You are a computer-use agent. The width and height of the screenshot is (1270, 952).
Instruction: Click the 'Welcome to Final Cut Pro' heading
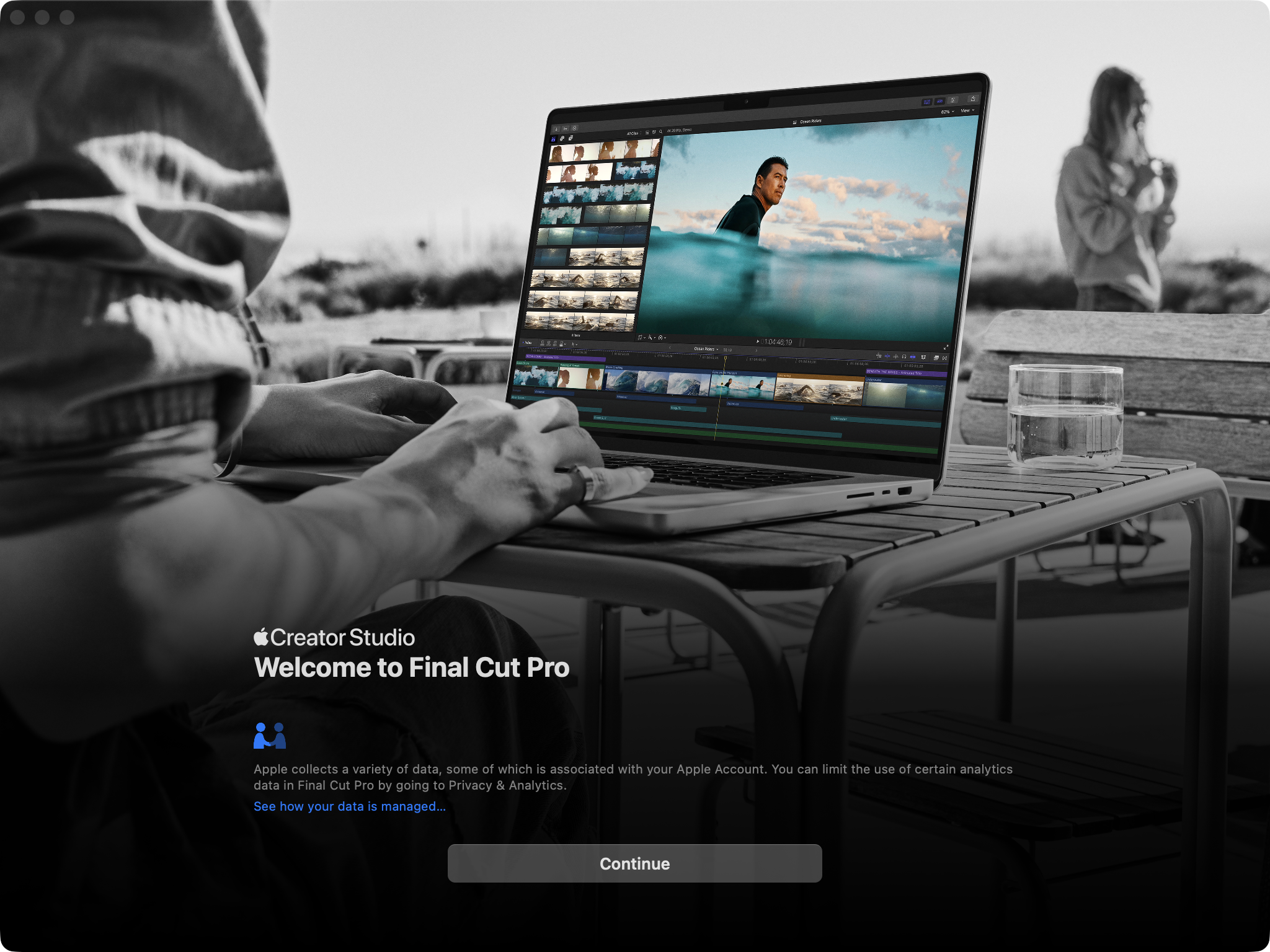pos(411,668)
